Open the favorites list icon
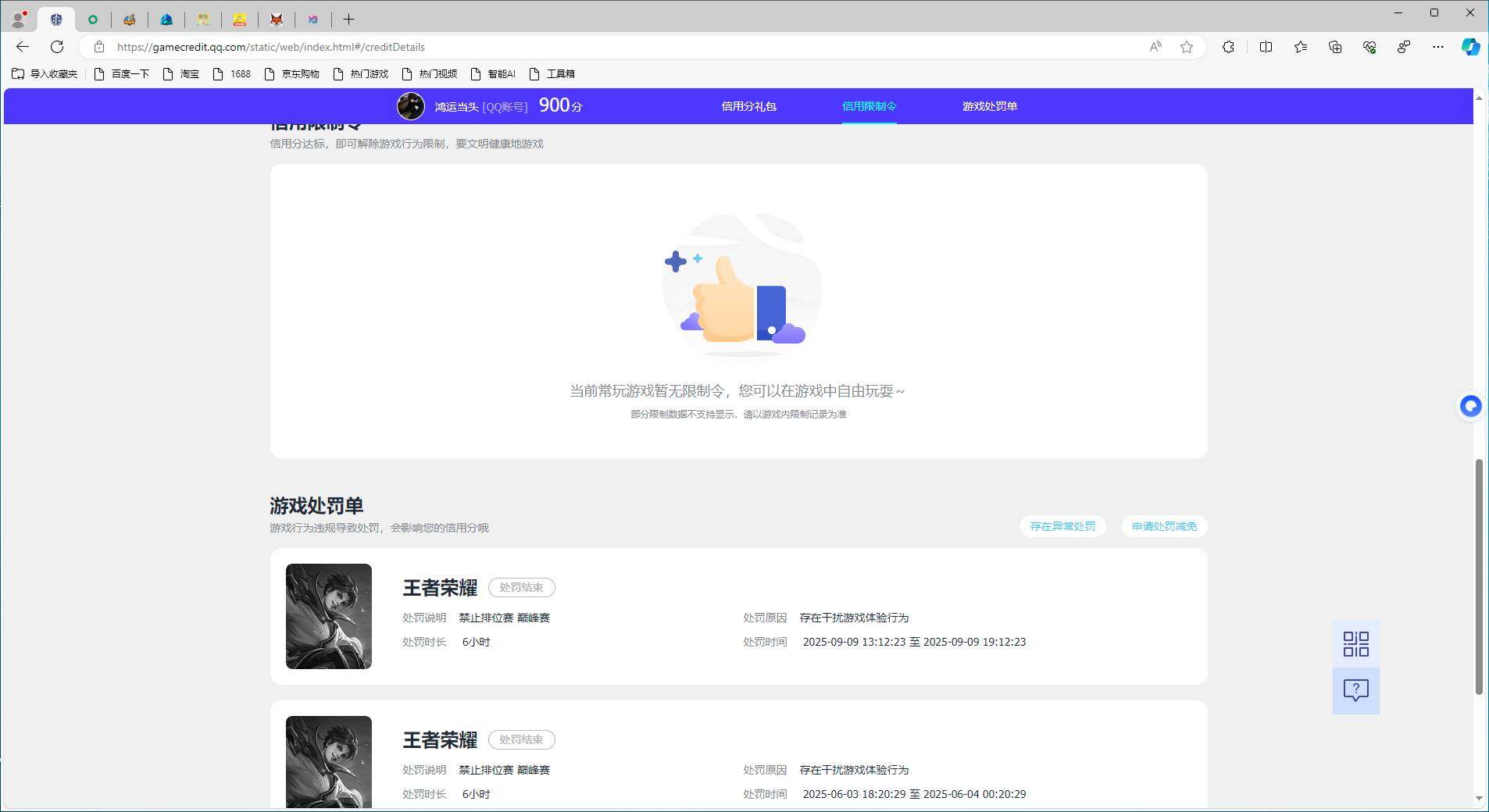 1301,47
